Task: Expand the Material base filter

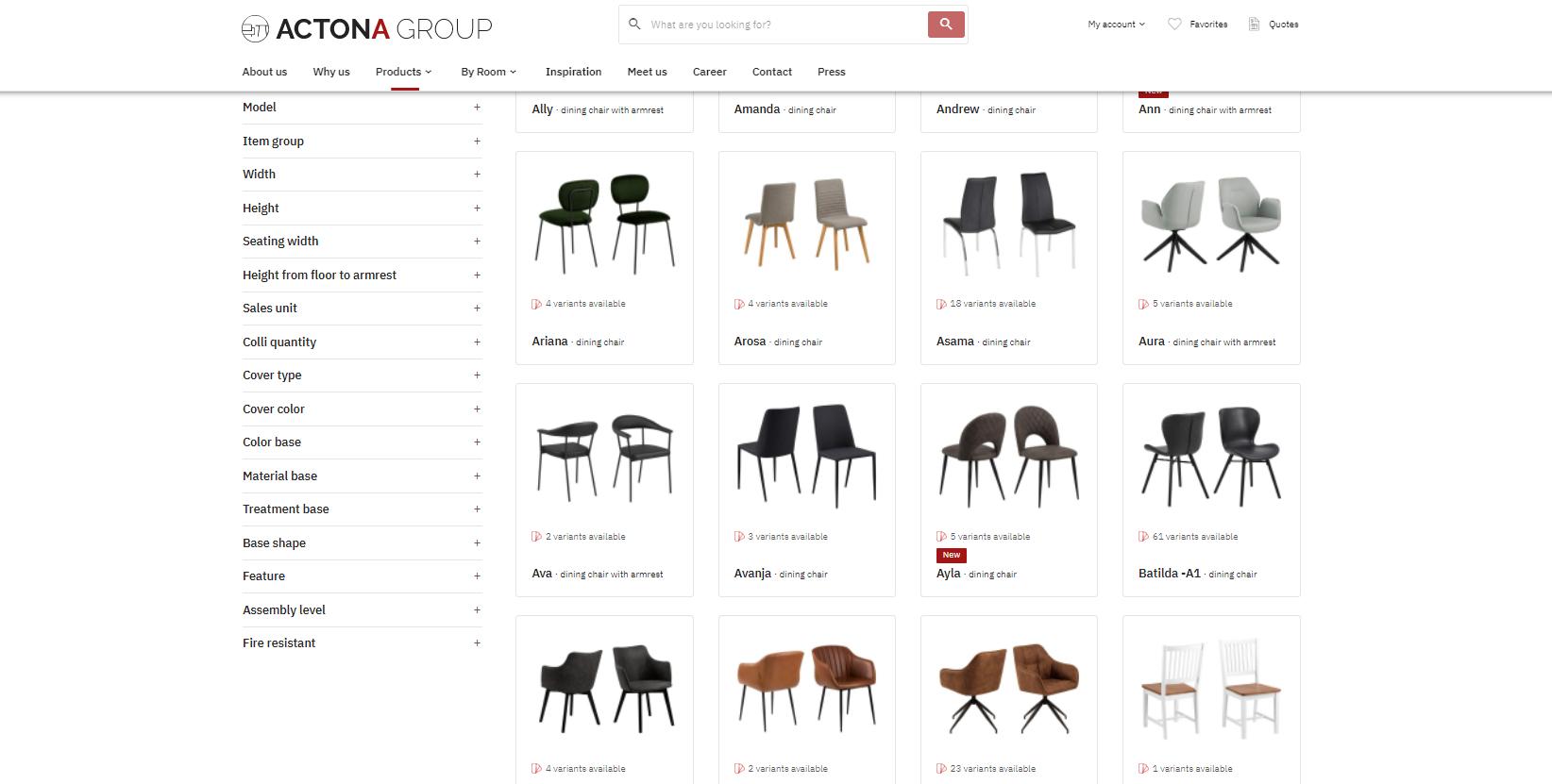Action: click(362, 476)
